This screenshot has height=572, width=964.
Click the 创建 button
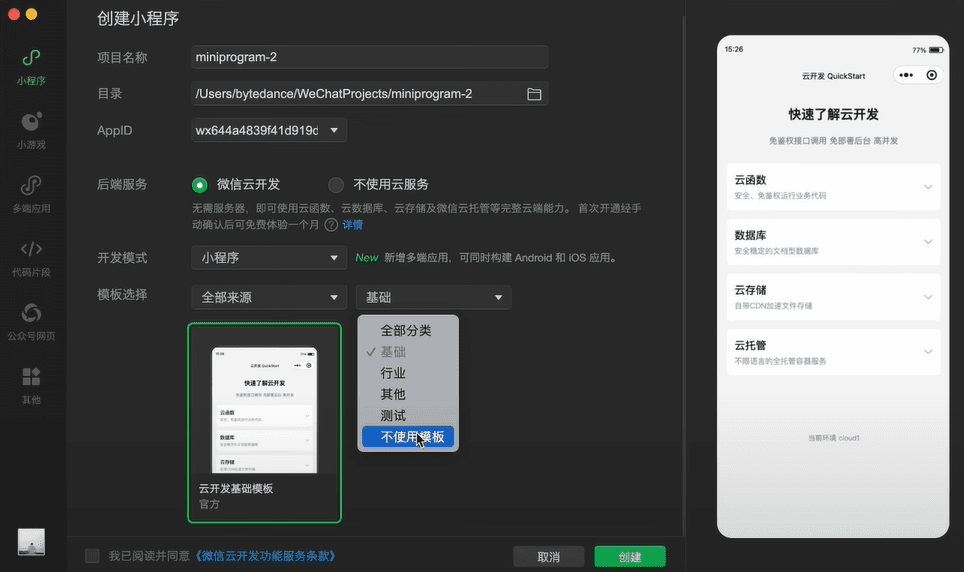(x=630, y=557)
